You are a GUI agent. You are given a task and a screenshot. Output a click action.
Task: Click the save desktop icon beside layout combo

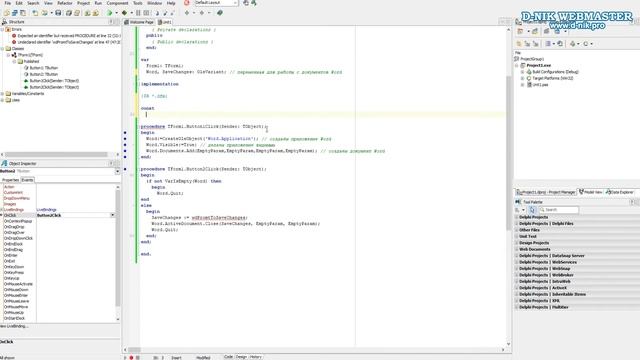pyautogui.click(x=246, y=3)
